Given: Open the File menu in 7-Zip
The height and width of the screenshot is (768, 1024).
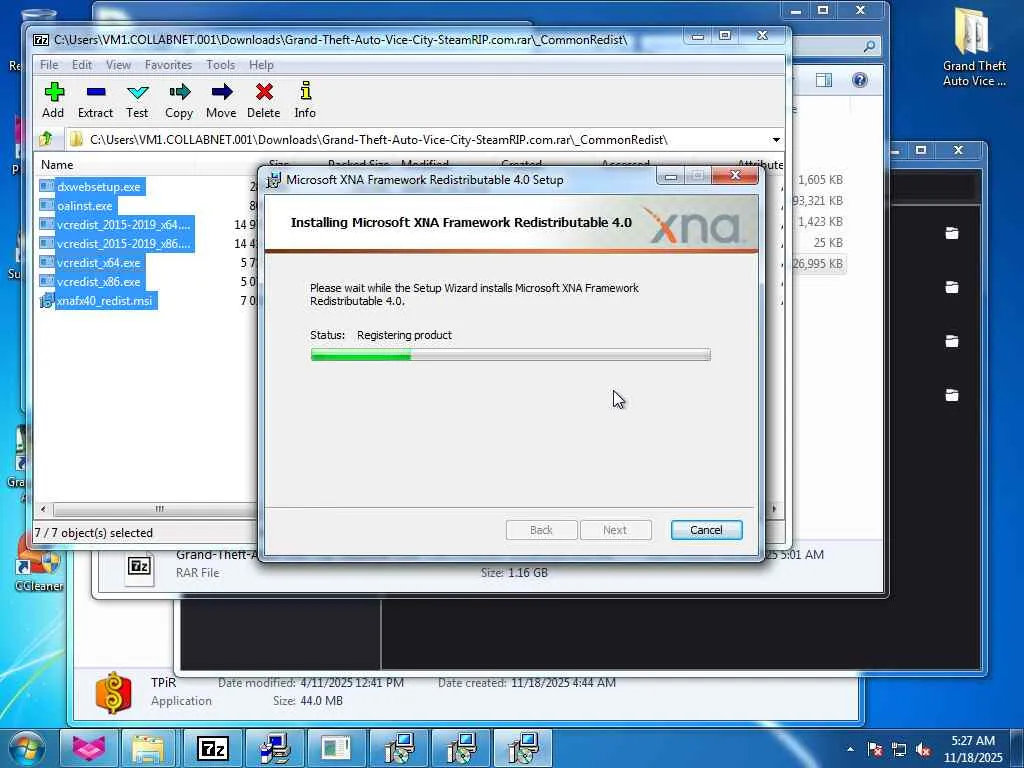Looking at the screenshot, I should coord(49,65).
